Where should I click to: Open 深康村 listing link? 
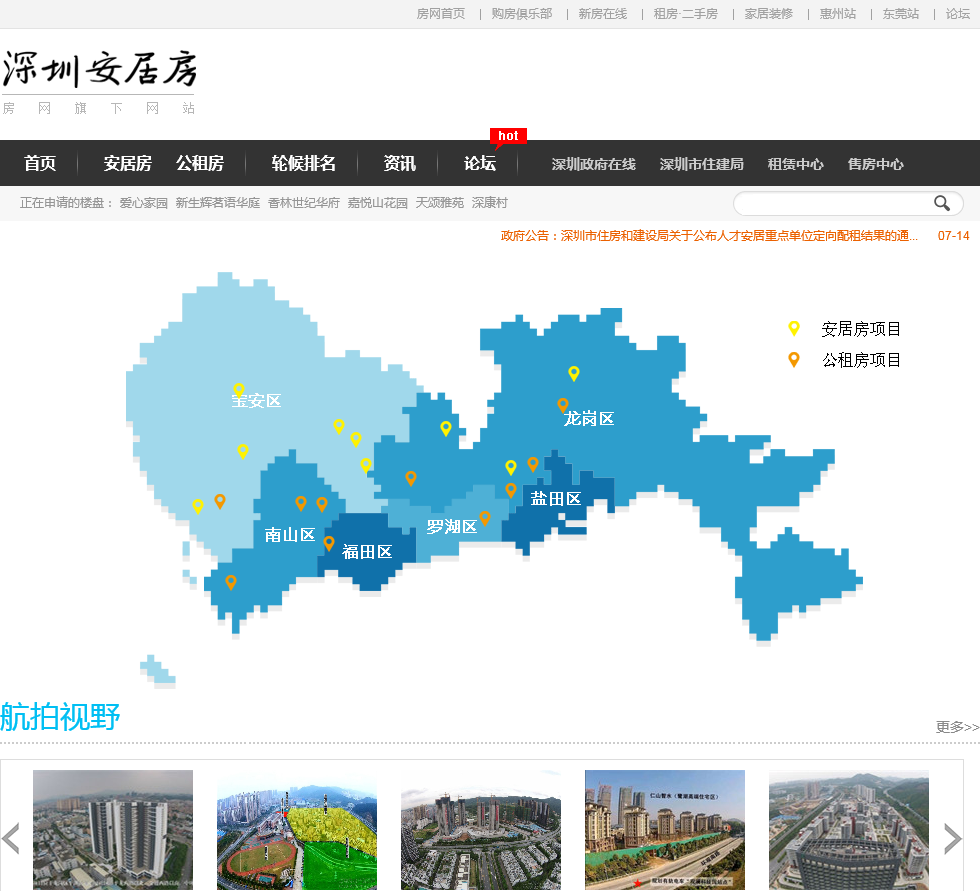[x=489, y=203]
